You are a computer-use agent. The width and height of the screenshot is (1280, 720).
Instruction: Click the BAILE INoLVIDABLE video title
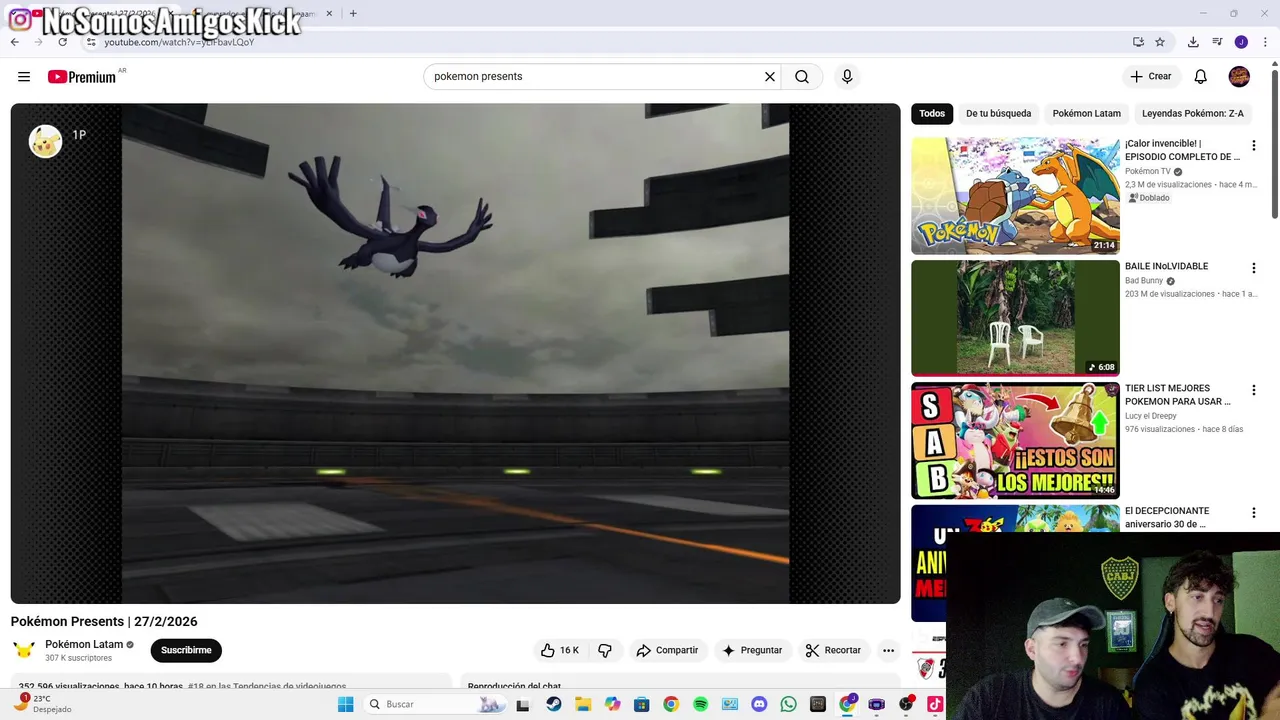1166,266
